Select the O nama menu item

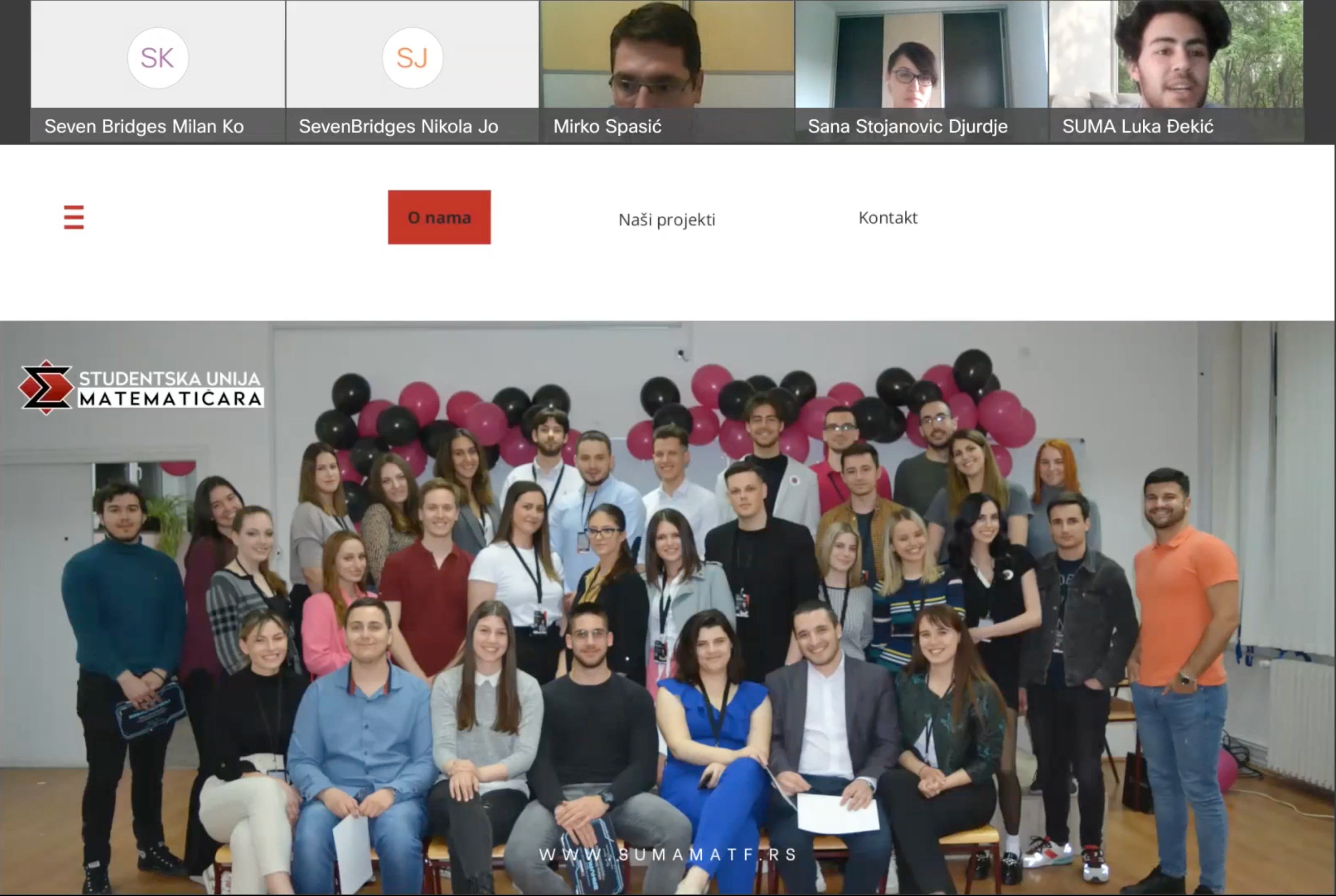(439, 217)
